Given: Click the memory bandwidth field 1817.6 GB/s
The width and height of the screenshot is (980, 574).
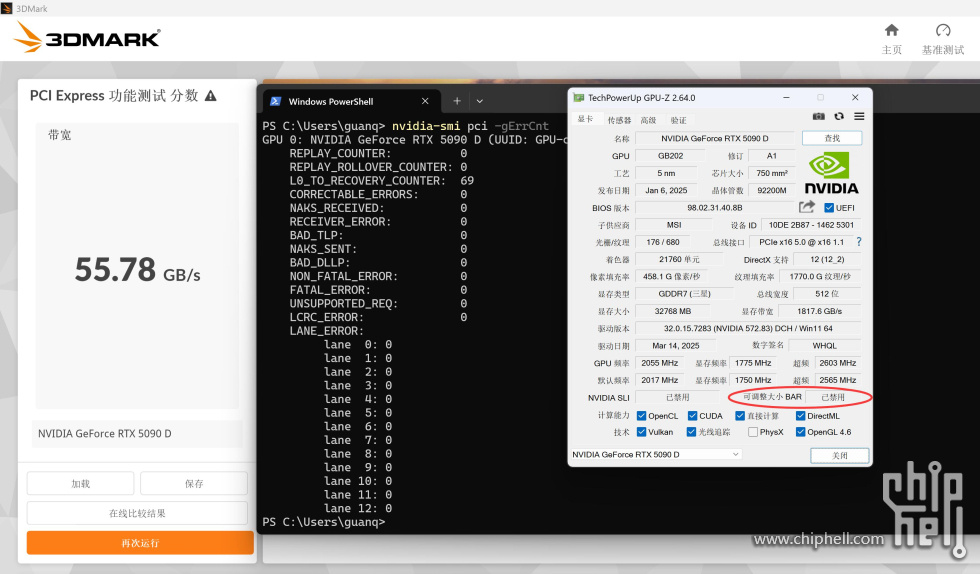Looking at the screenshot, I should pyautogui.click(x=819, y=311).
